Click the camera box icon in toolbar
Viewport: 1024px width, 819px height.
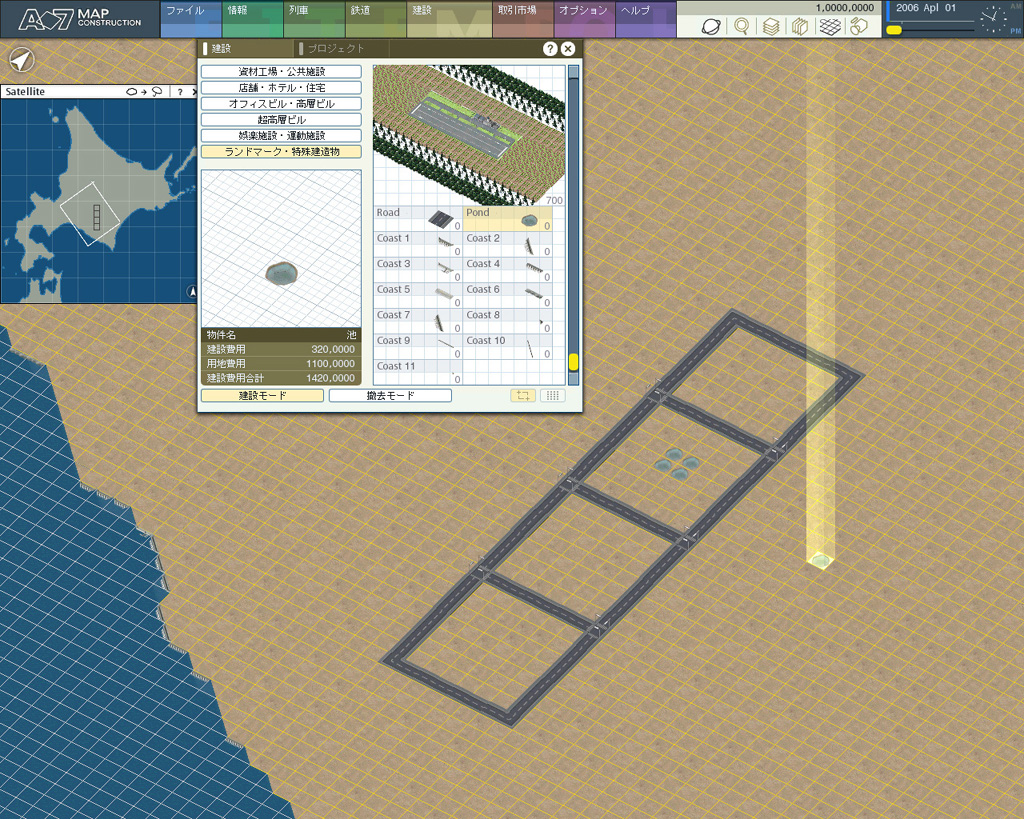(859, 26)
